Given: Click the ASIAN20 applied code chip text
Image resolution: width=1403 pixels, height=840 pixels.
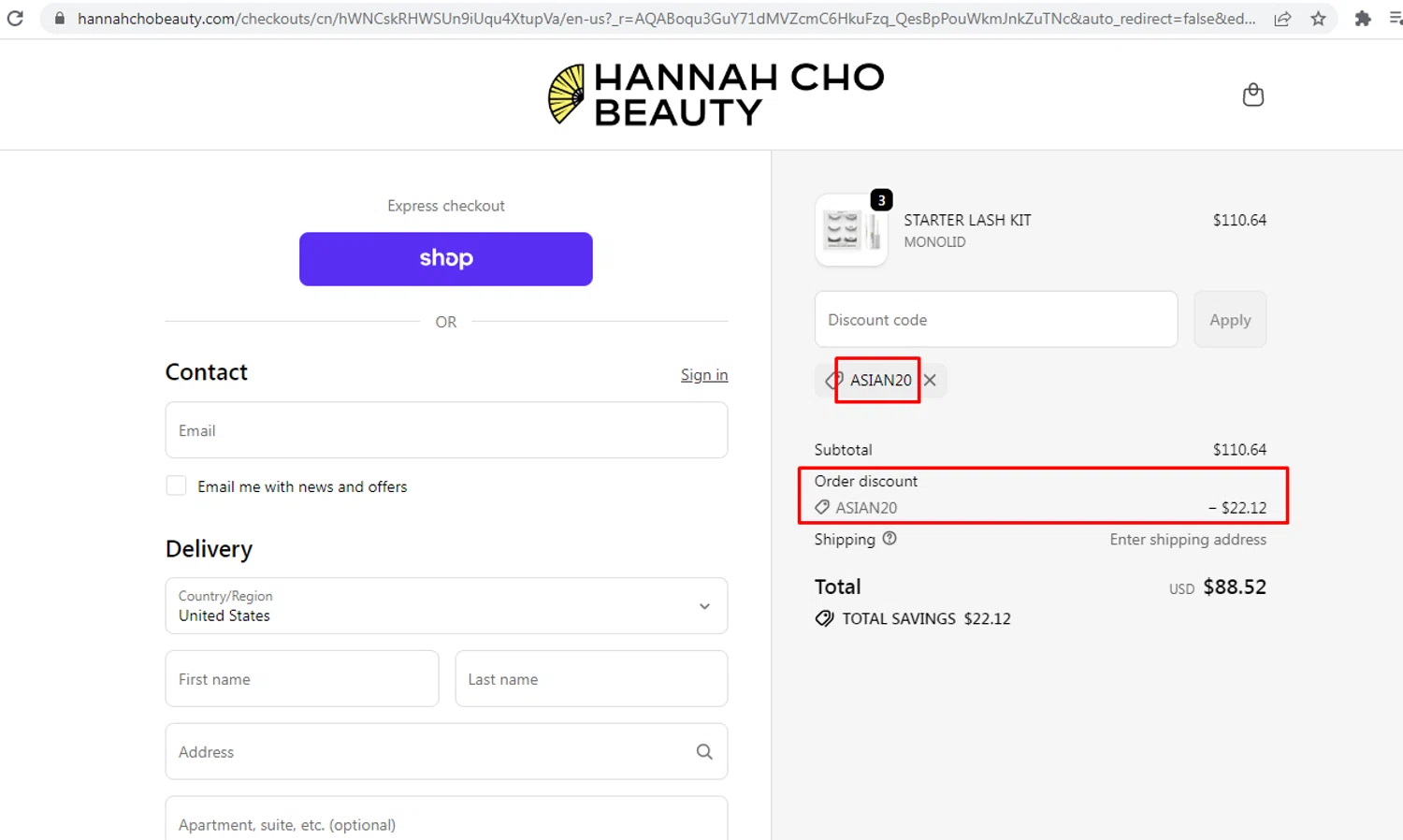Looking at the screenshot, I should pyautogui.click(x=880, y=380).
